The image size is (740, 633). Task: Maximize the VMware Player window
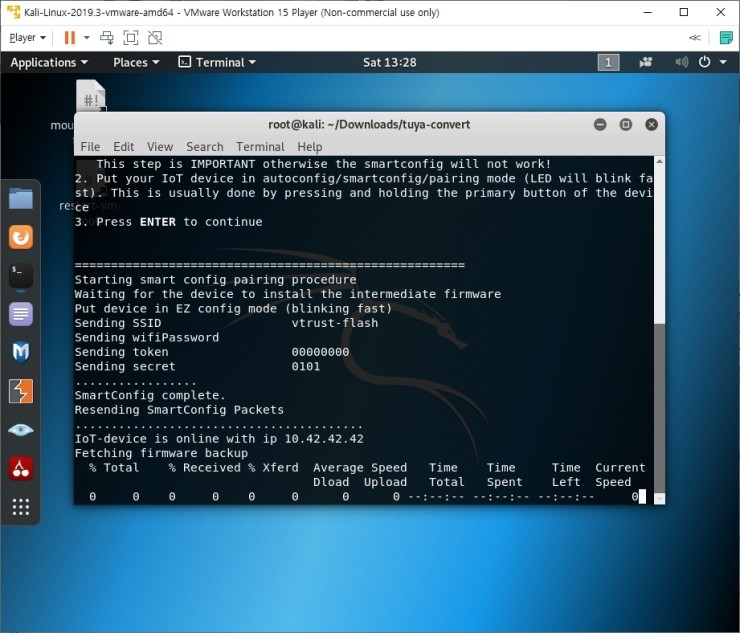point(684,12)
